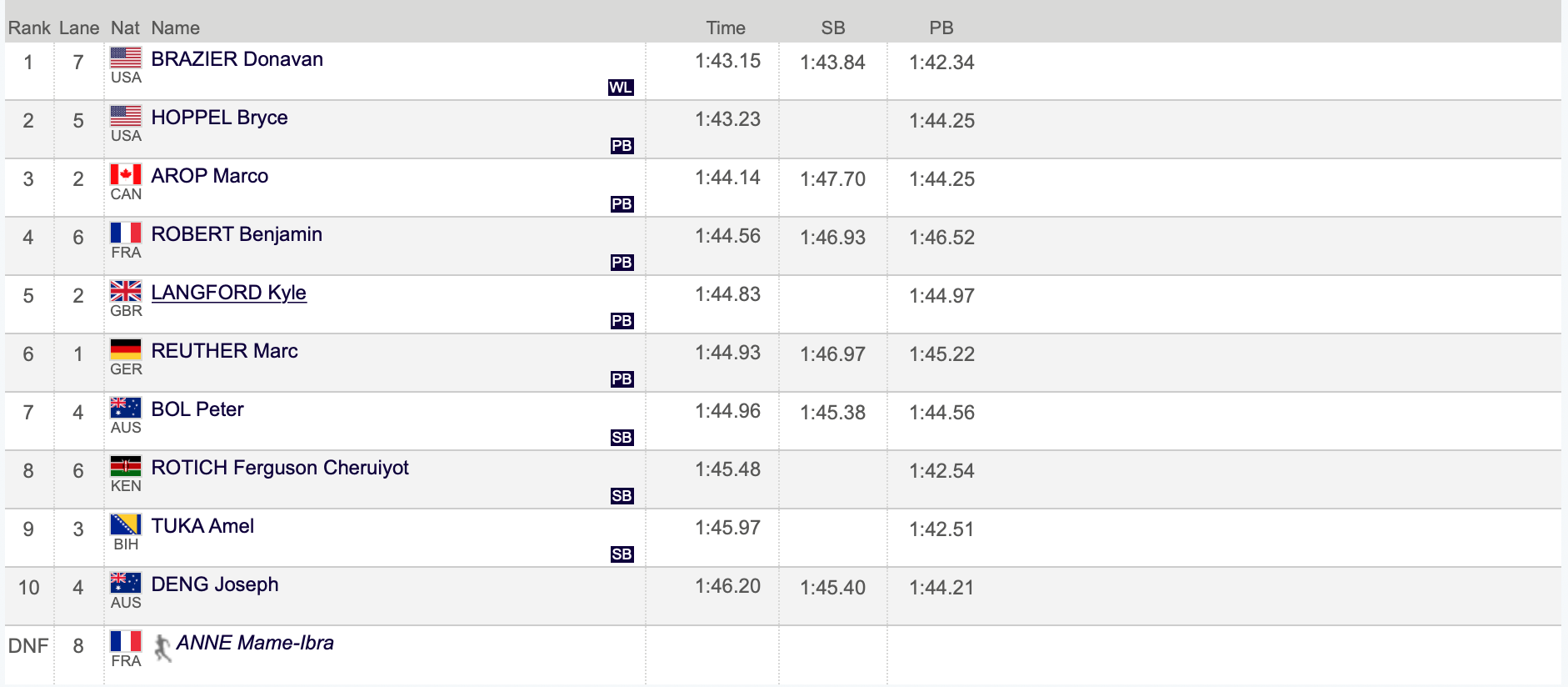The width and height of the screenshot is (1568, 687).
Task: Click the PB column header
Action: click(x=941, y=28)
